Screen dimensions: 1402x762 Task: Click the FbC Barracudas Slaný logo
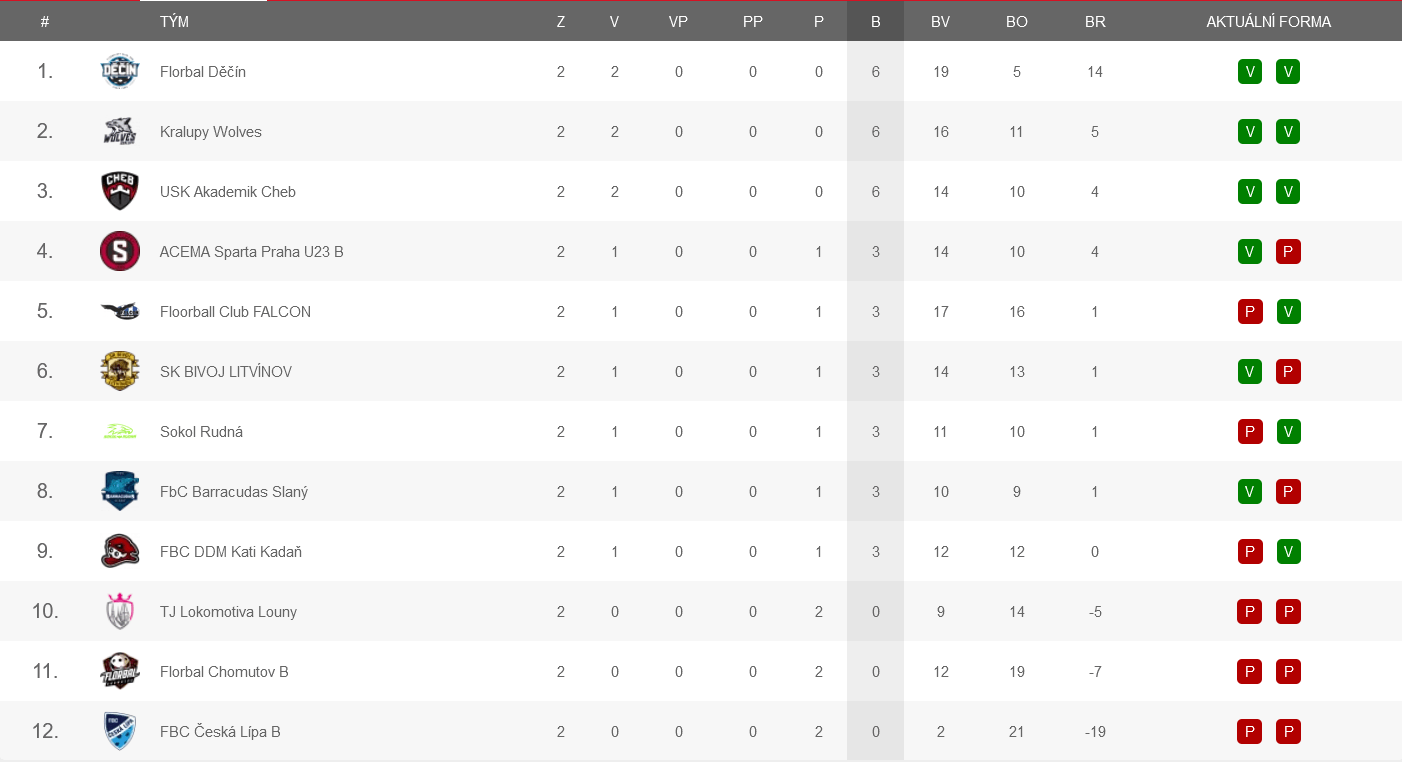coord(120,491)
